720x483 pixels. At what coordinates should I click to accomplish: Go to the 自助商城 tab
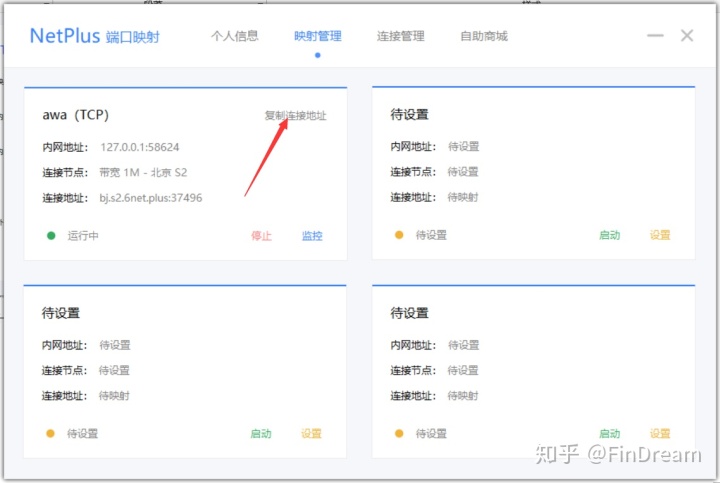pyautogui.click(x=483, y=36)
